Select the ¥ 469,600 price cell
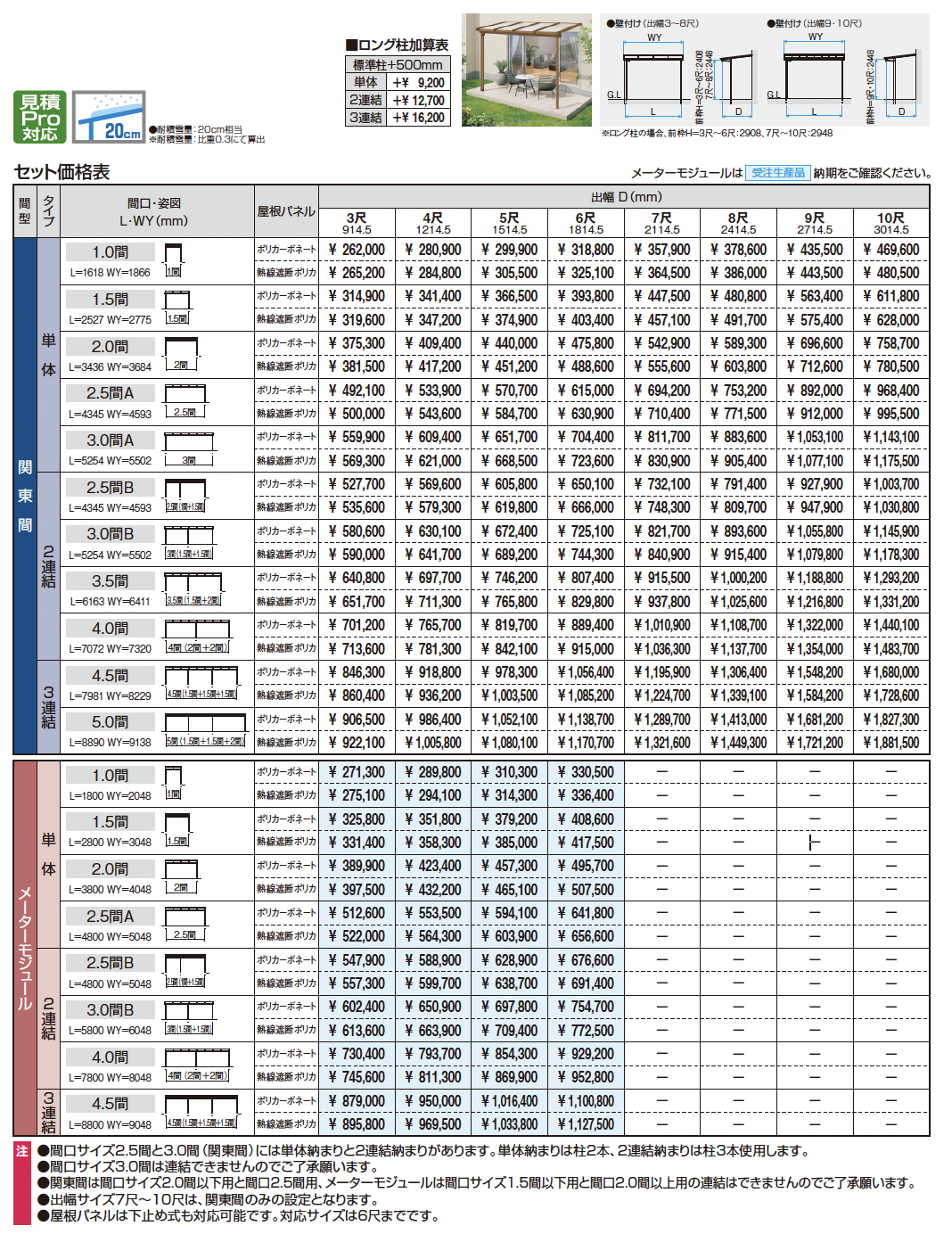 891,250
